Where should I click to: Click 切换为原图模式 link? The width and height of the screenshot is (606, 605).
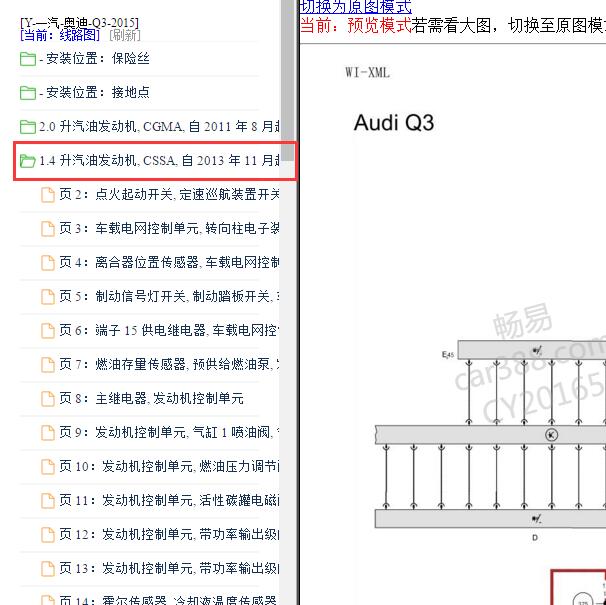tap(356, 7)
